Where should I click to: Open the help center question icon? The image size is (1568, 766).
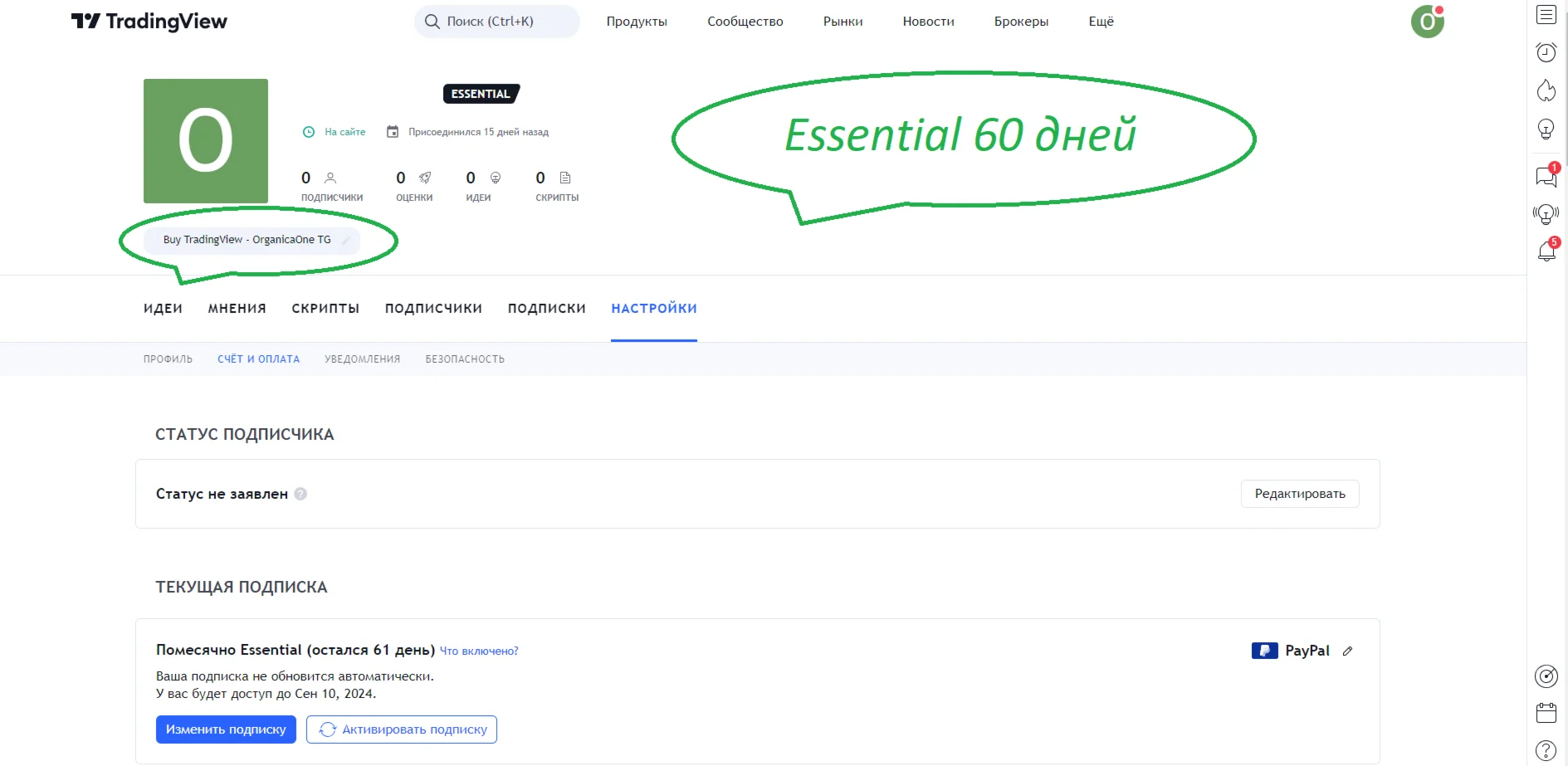coord(1546,750)
